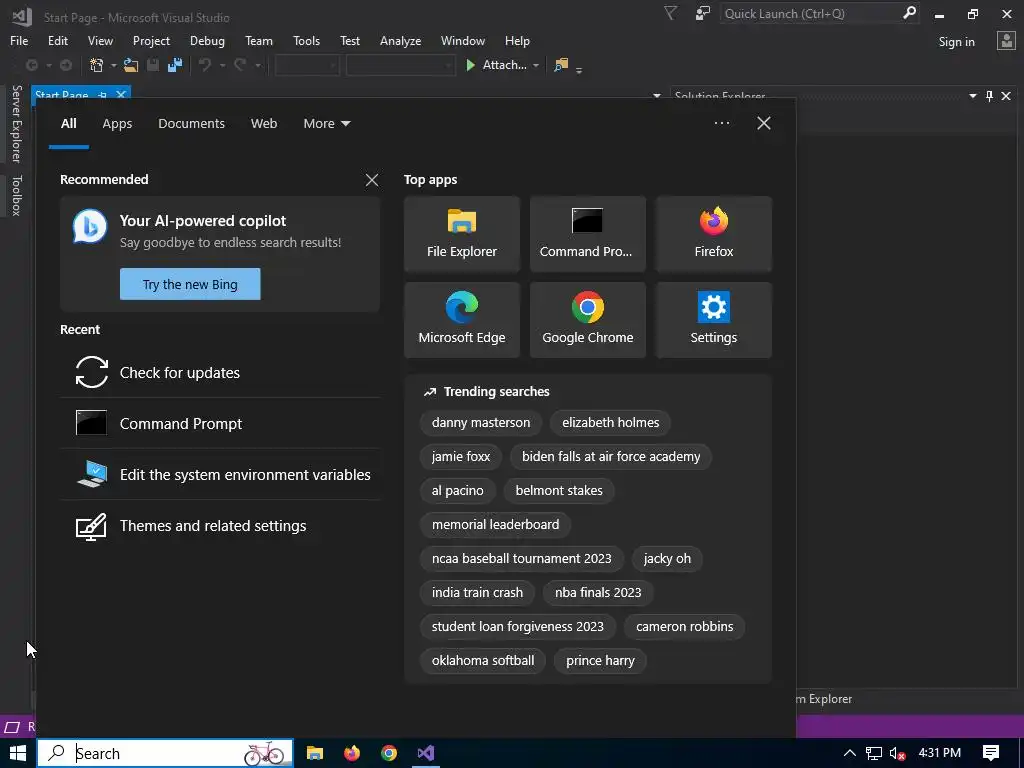Click the network tray icon
This screenshot has height=768, width=1024.
[x=874, y=754]
